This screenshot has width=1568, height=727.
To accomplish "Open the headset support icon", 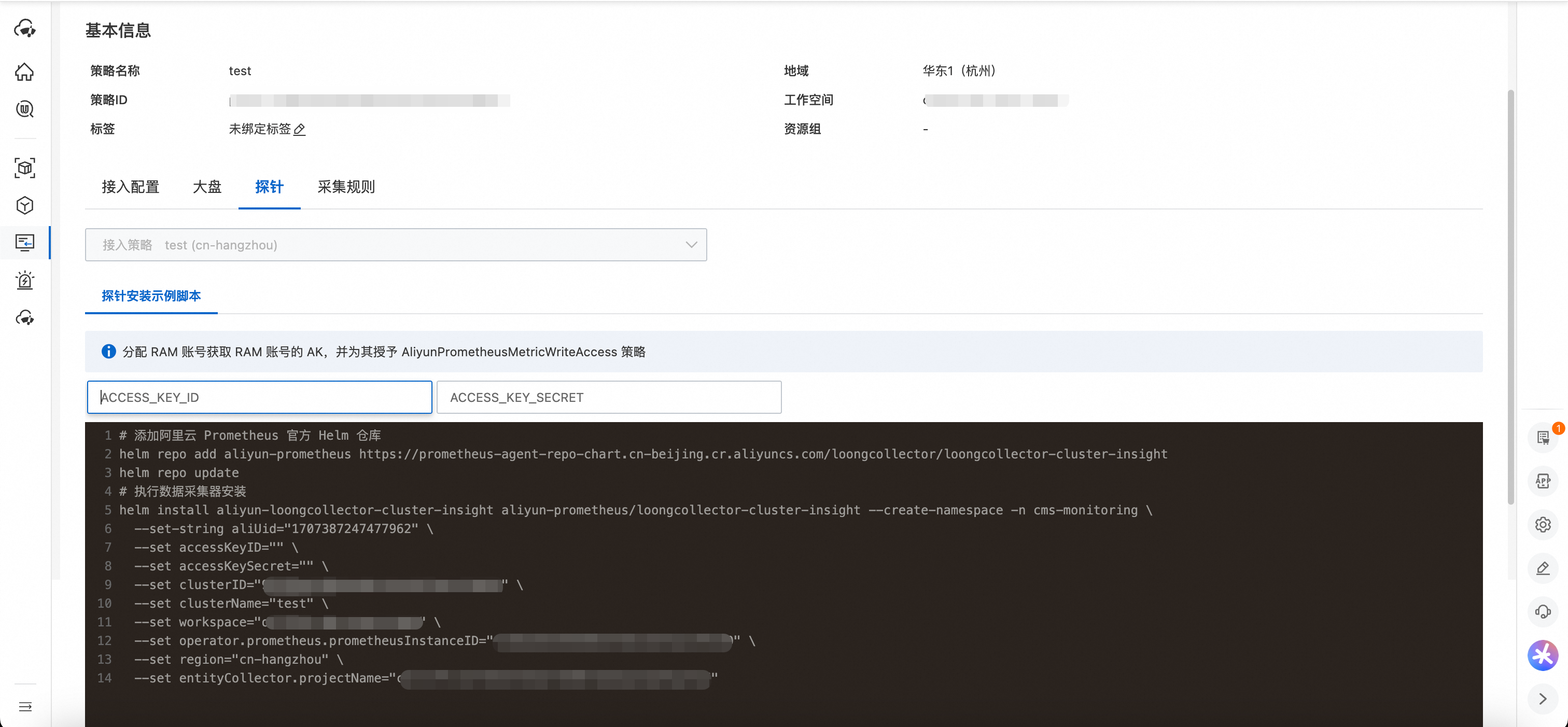I will click(x=1542, y=611).
